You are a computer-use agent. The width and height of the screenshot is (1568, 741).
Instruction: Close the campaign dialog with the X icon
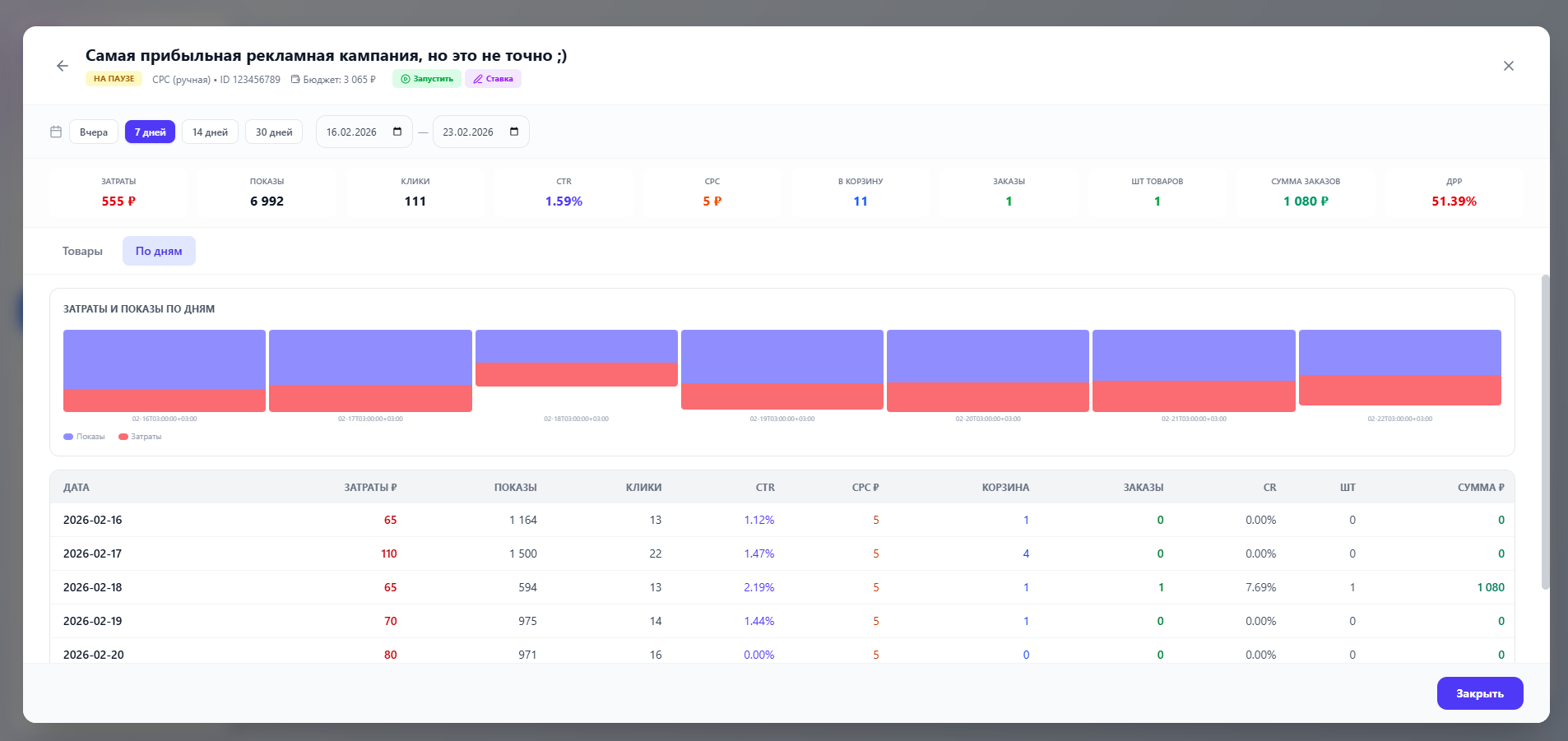click(1508, 66)
